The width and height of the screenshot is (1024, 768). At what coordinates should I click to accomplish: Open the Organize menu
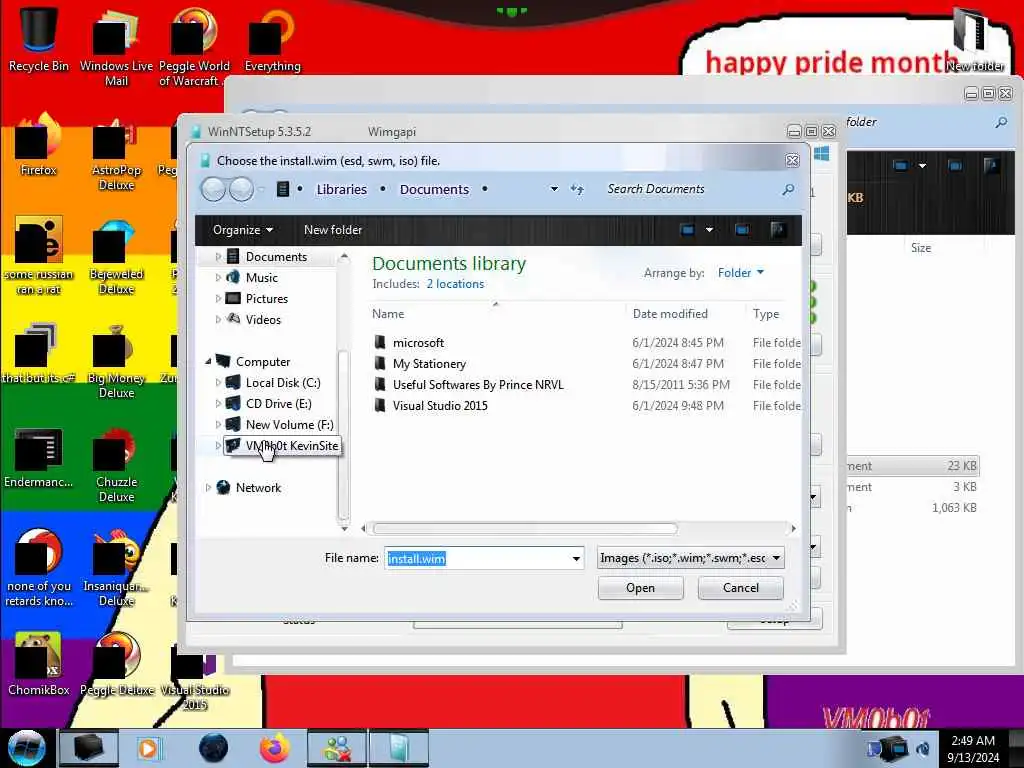coord(242,230)
